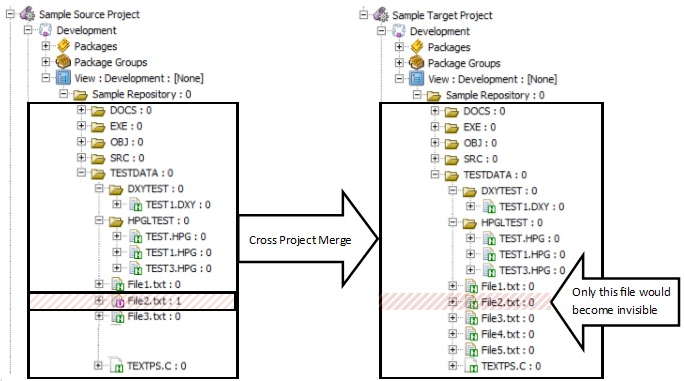Screen dimensions: 684x381
Task: Click the Sample Source Project gear icon
Action: 28,14
